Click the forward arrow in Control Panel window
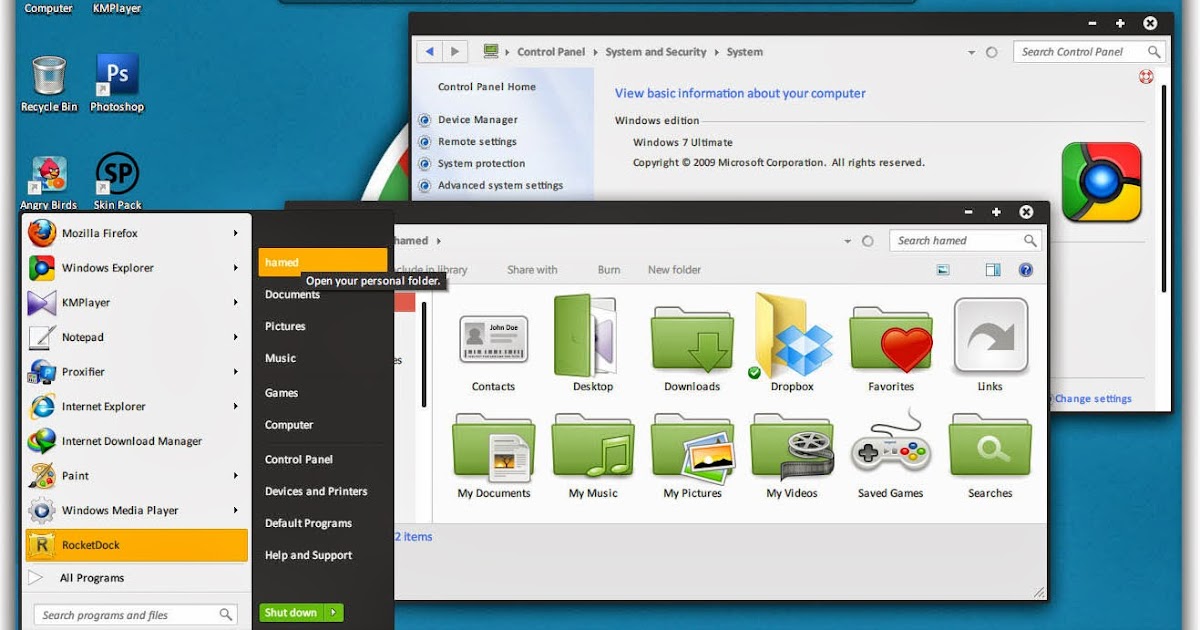Viewport: 1200px width, 630px height. [455, 52]
